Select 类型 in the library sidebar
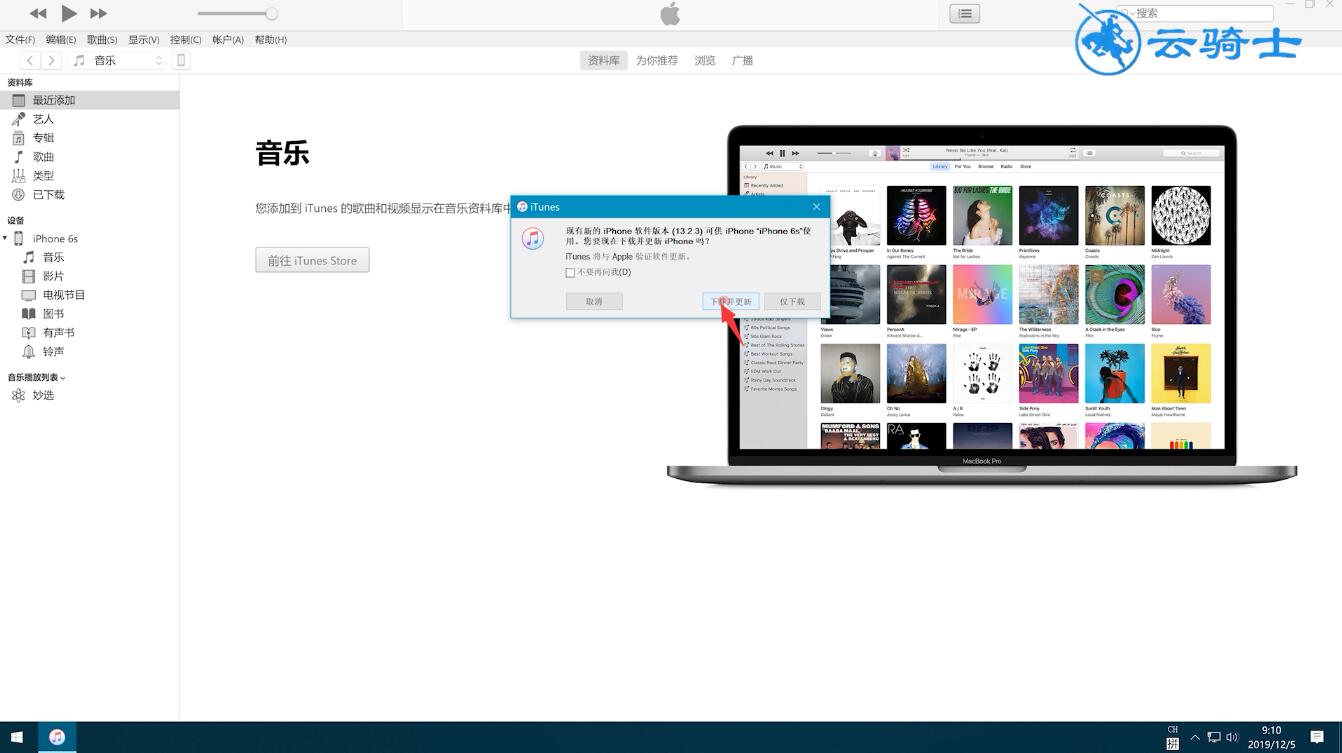The image size is (1342, 753). tap(89, 176)
